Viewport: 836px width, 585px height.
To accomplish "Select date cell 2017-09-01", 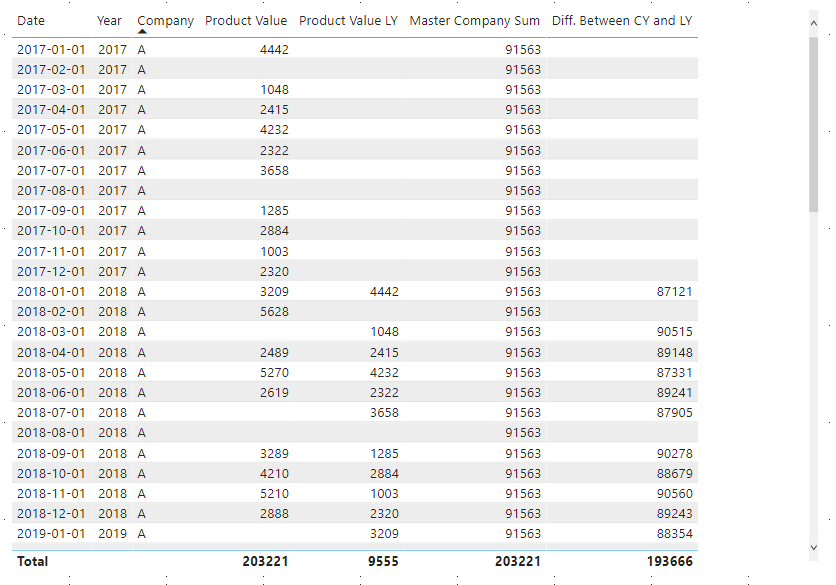I will coord(51,211).
